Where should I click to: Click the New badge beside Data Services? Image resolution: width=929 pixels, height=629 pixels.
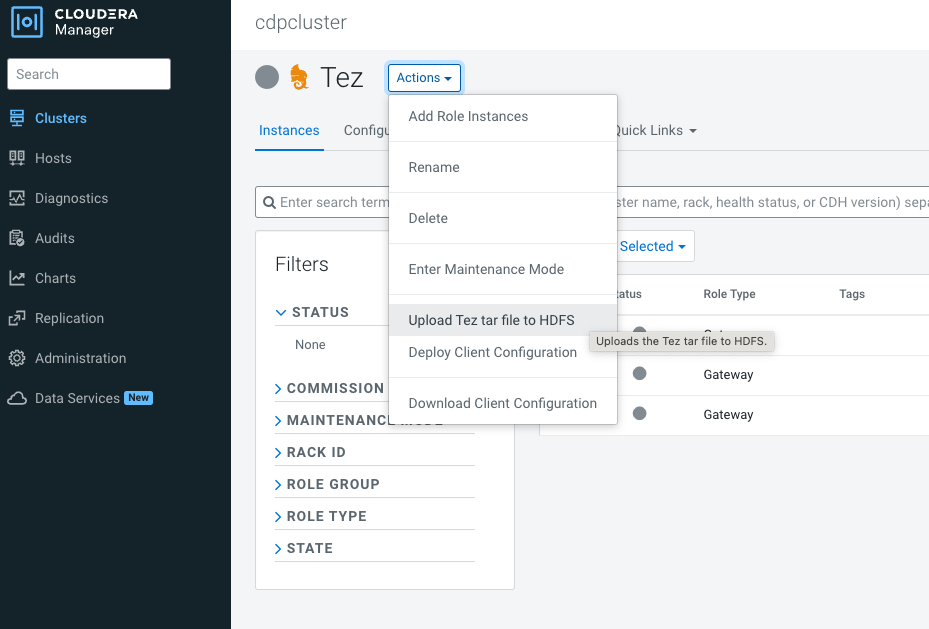point(139,398)
